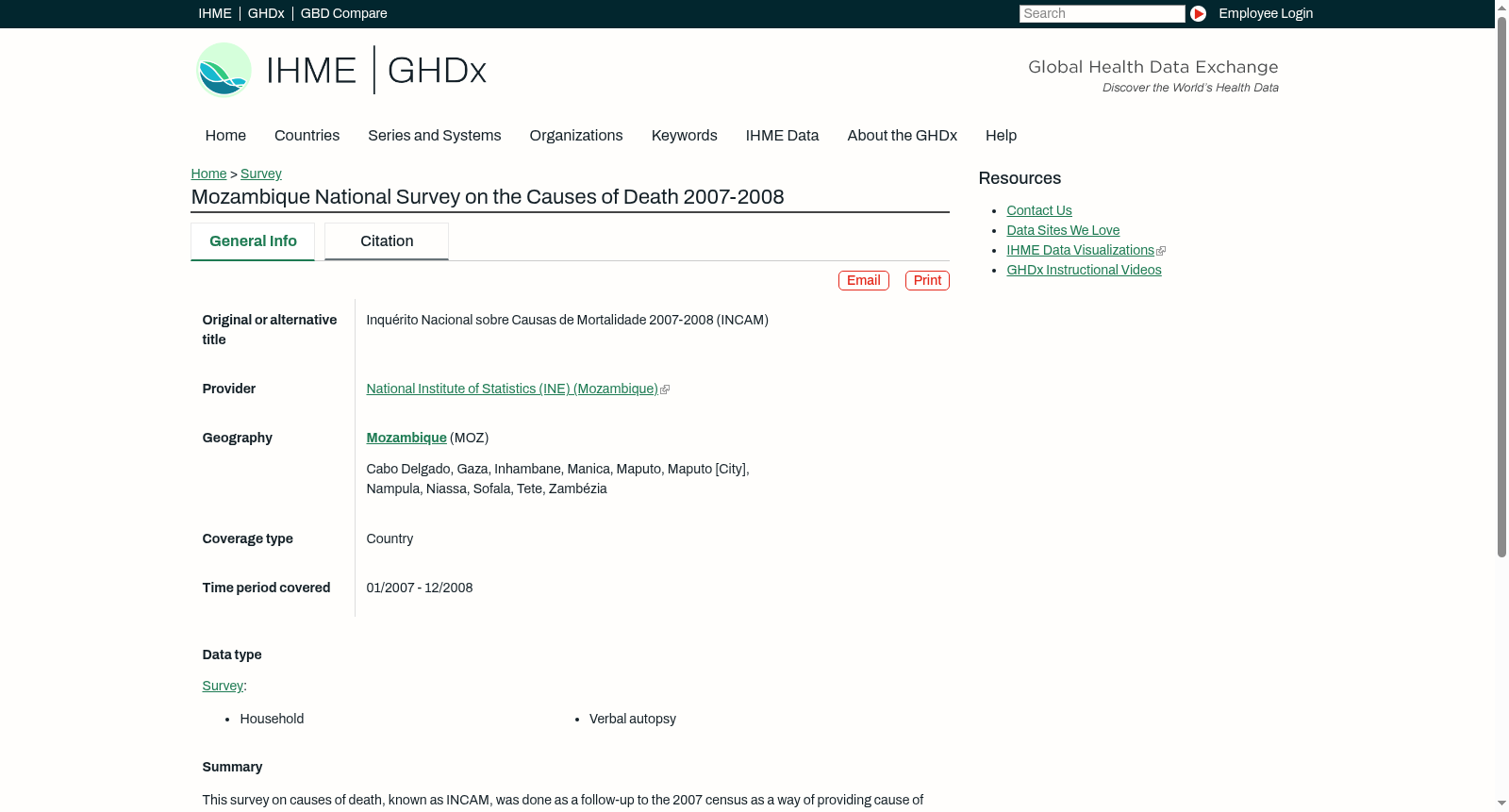Open Data Sites We Love link
The image size is (1509, 812).
(1063, 231)
